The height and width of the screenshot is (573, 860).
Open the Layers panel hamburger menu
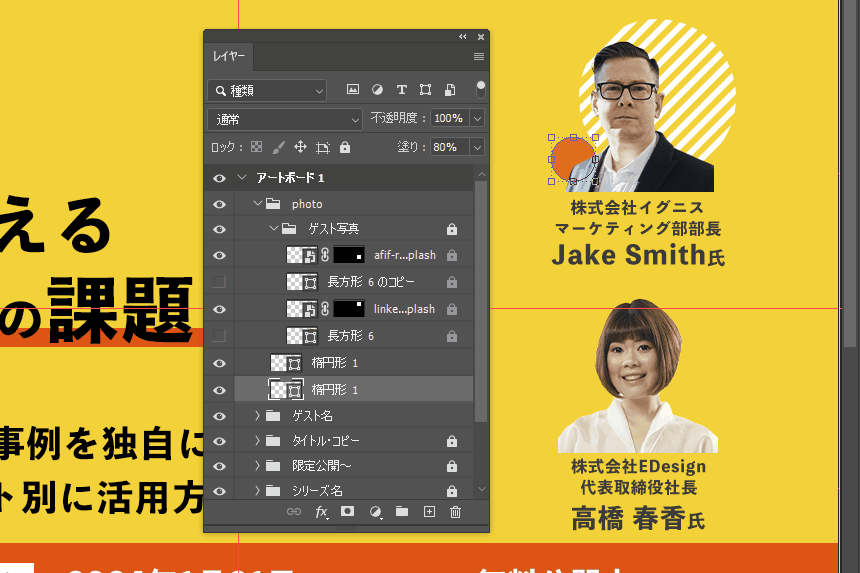[478, 56]
